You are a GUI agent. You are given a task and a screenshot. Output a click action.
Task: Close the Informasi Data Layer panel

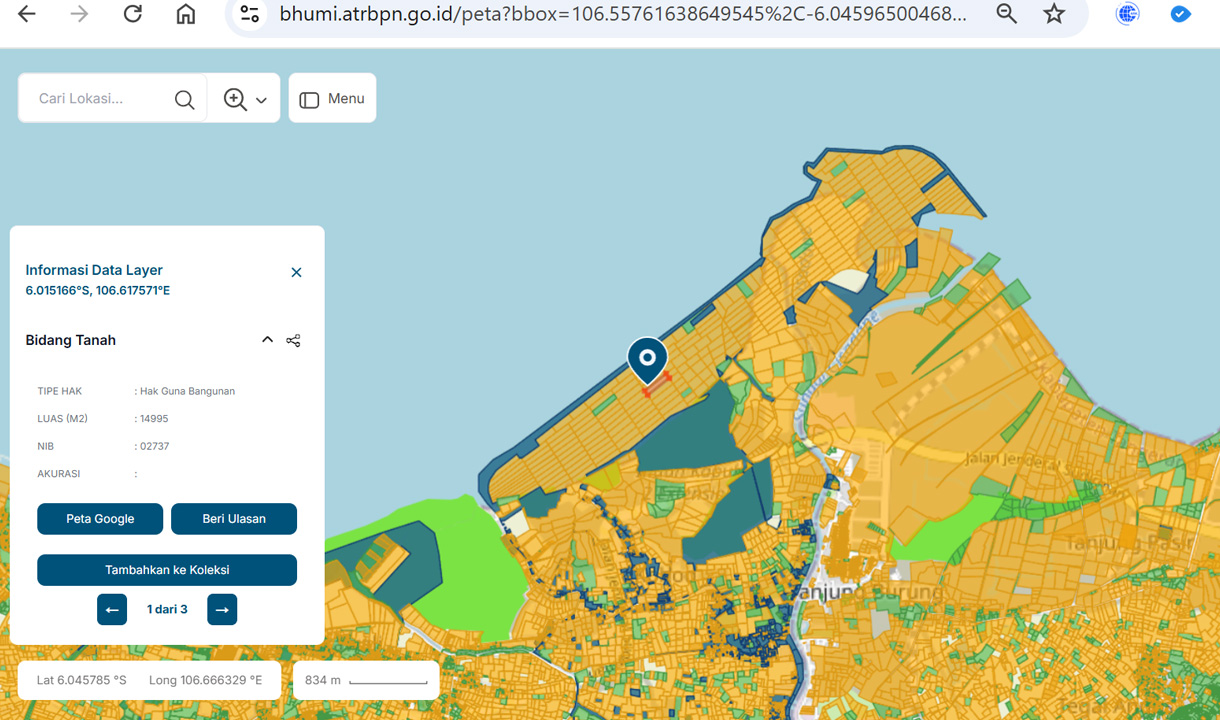tap(296, 272)
